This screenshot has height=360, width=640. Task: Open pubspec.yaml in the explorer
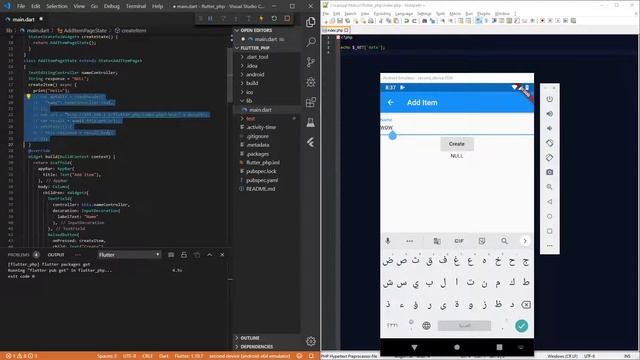[x=262, y=180]
